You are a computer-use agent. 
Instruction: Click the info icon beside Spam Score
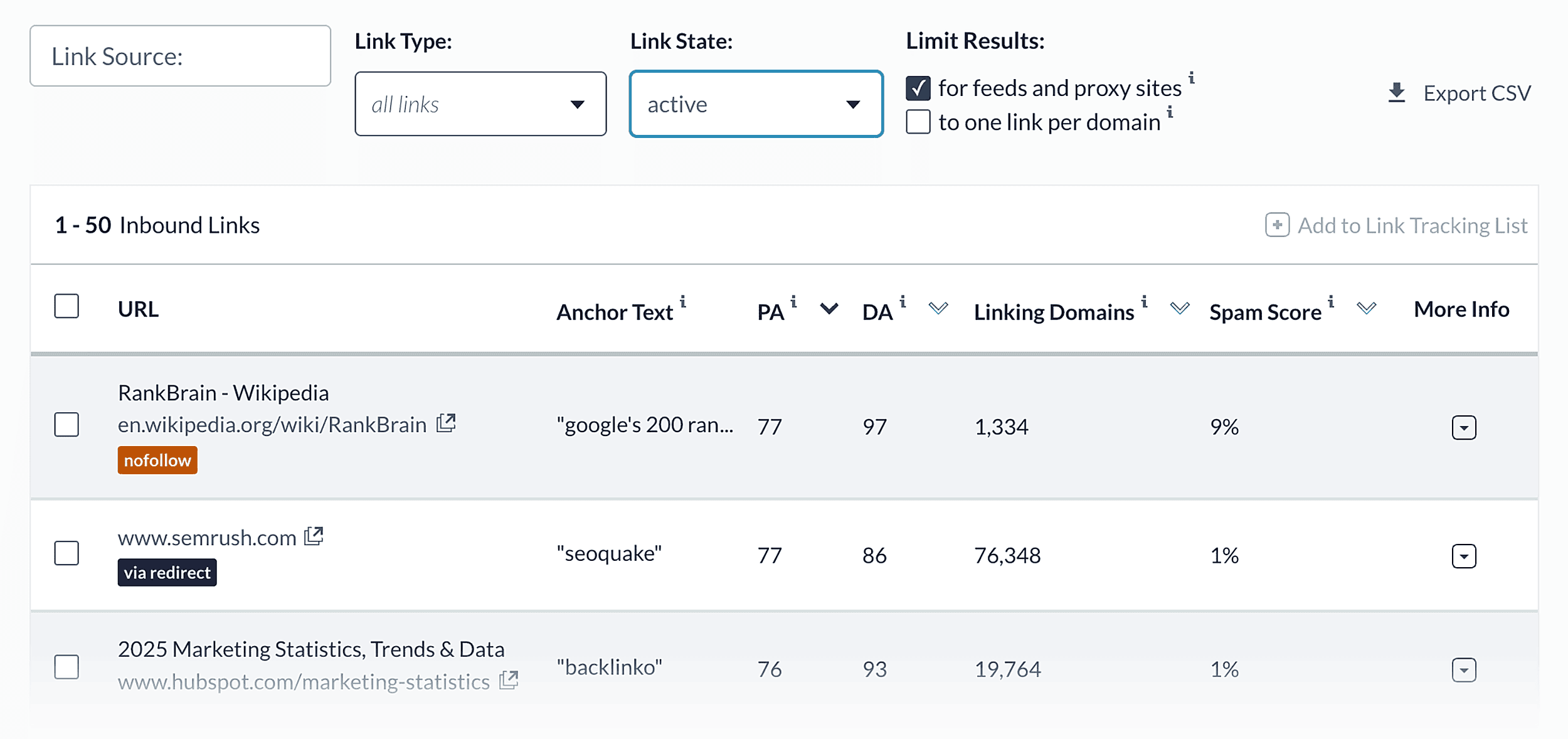pyautogui.click(x=1330, y=300)
